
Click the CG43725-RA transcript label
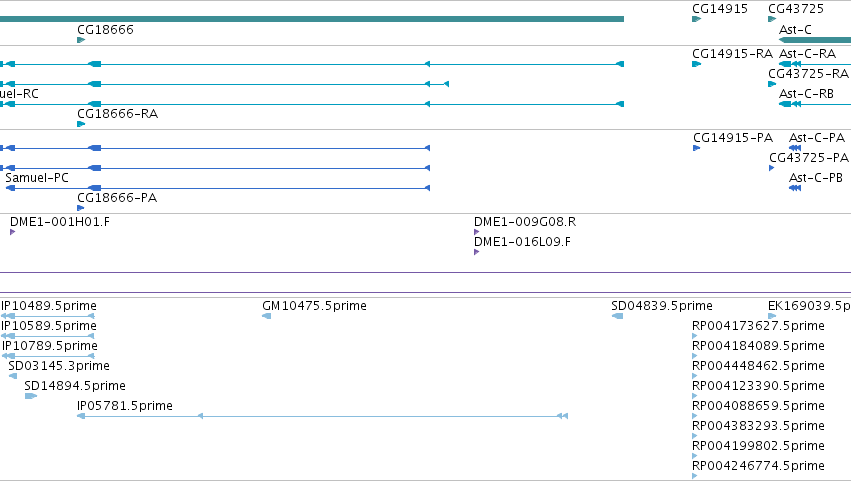tap(808, 74)
